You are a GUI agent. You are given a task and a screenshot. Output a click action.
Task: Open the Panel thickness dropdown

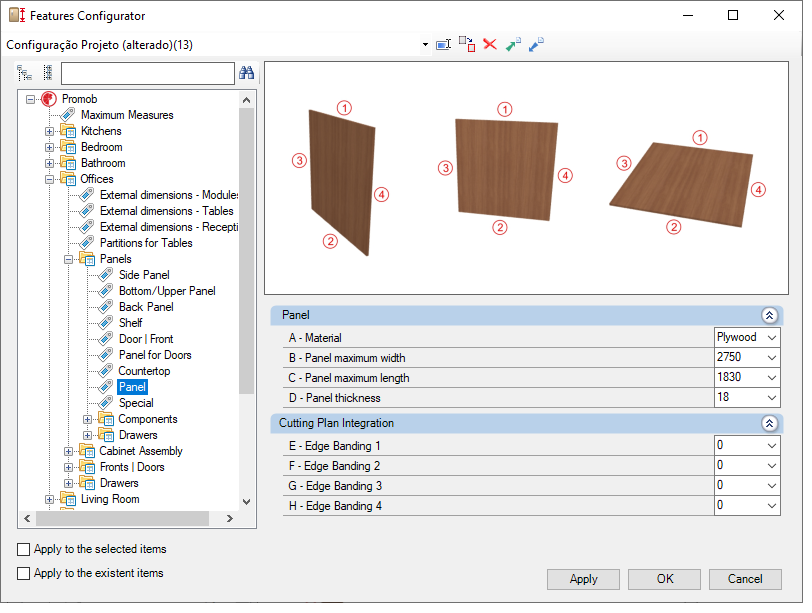click(x=772, y=398)
